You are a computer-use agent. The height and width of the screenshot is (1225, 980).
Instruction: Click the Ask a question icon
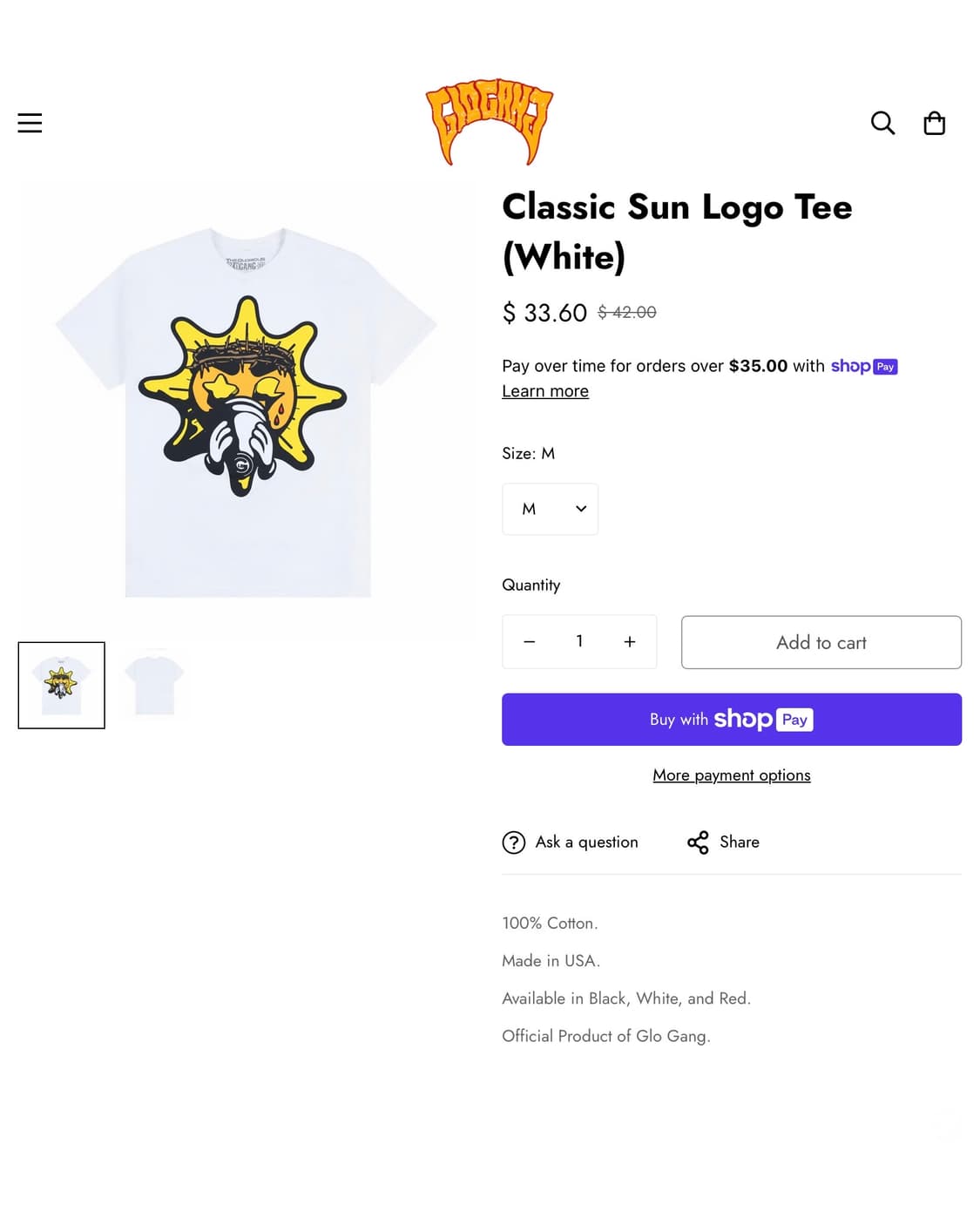click(x=514, y=843)
